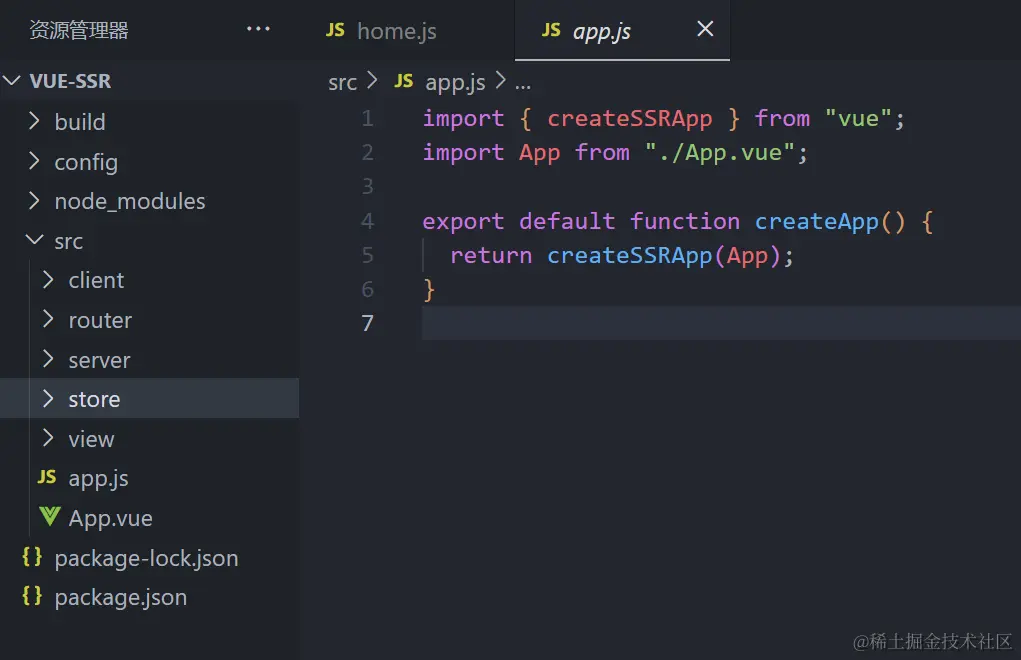The image size is (1021, 660).
Task: Click the JS icon on app.js tab
Action: [551, 30]
